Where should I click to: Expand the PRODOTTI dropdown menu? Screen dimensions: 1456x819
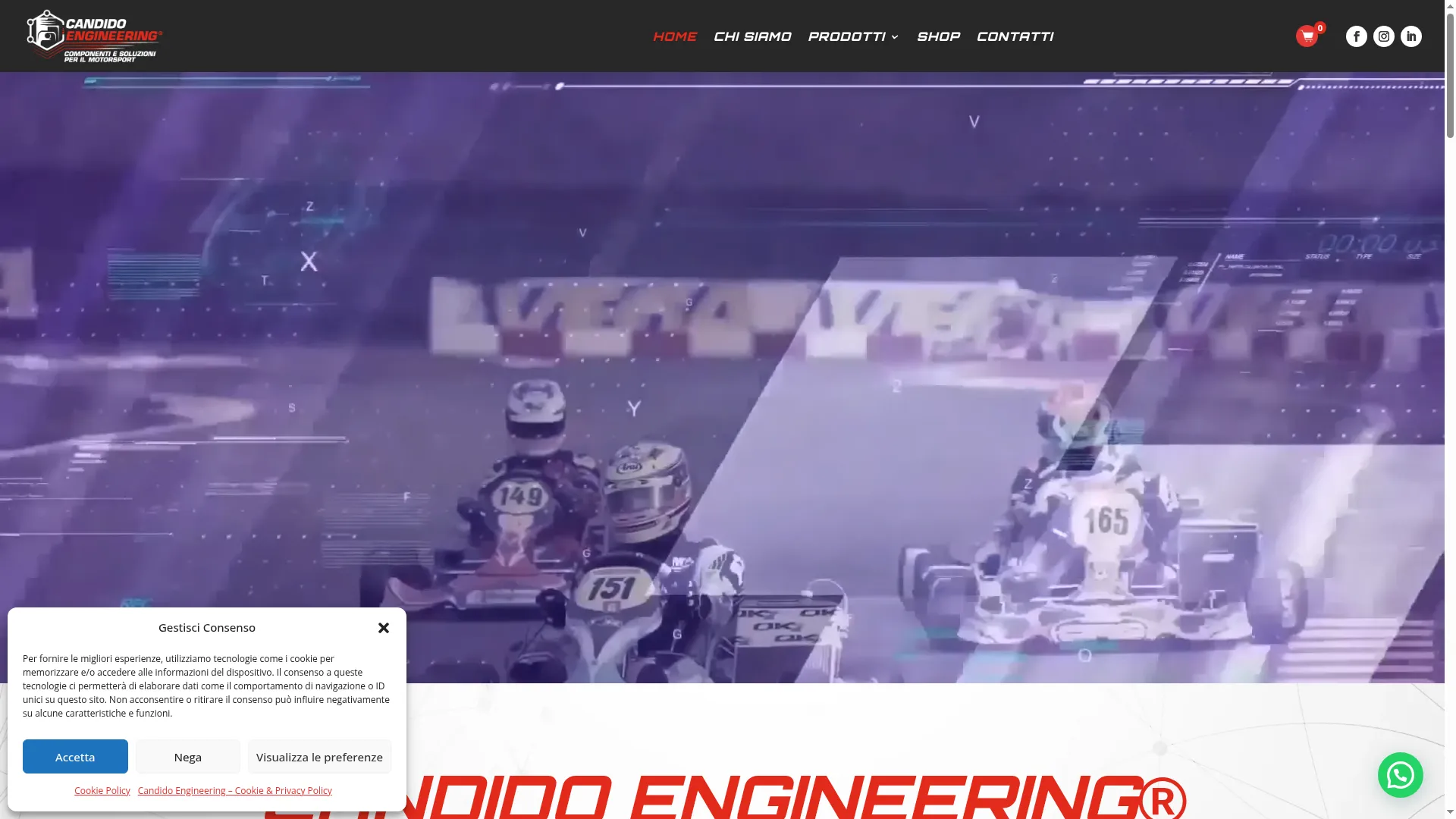pos(853,36)
